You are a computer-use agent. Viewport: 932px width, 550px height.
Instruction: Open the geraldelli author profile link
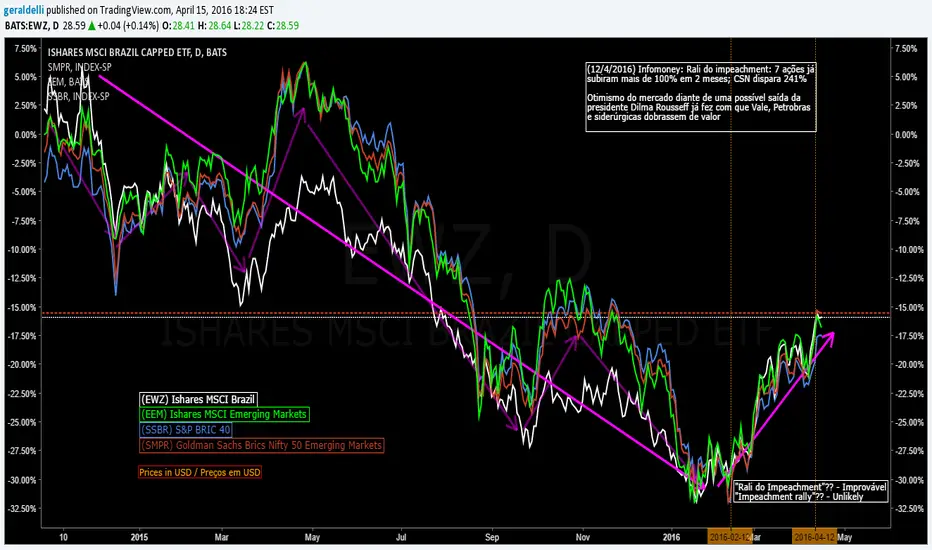(x=24, y=10)
